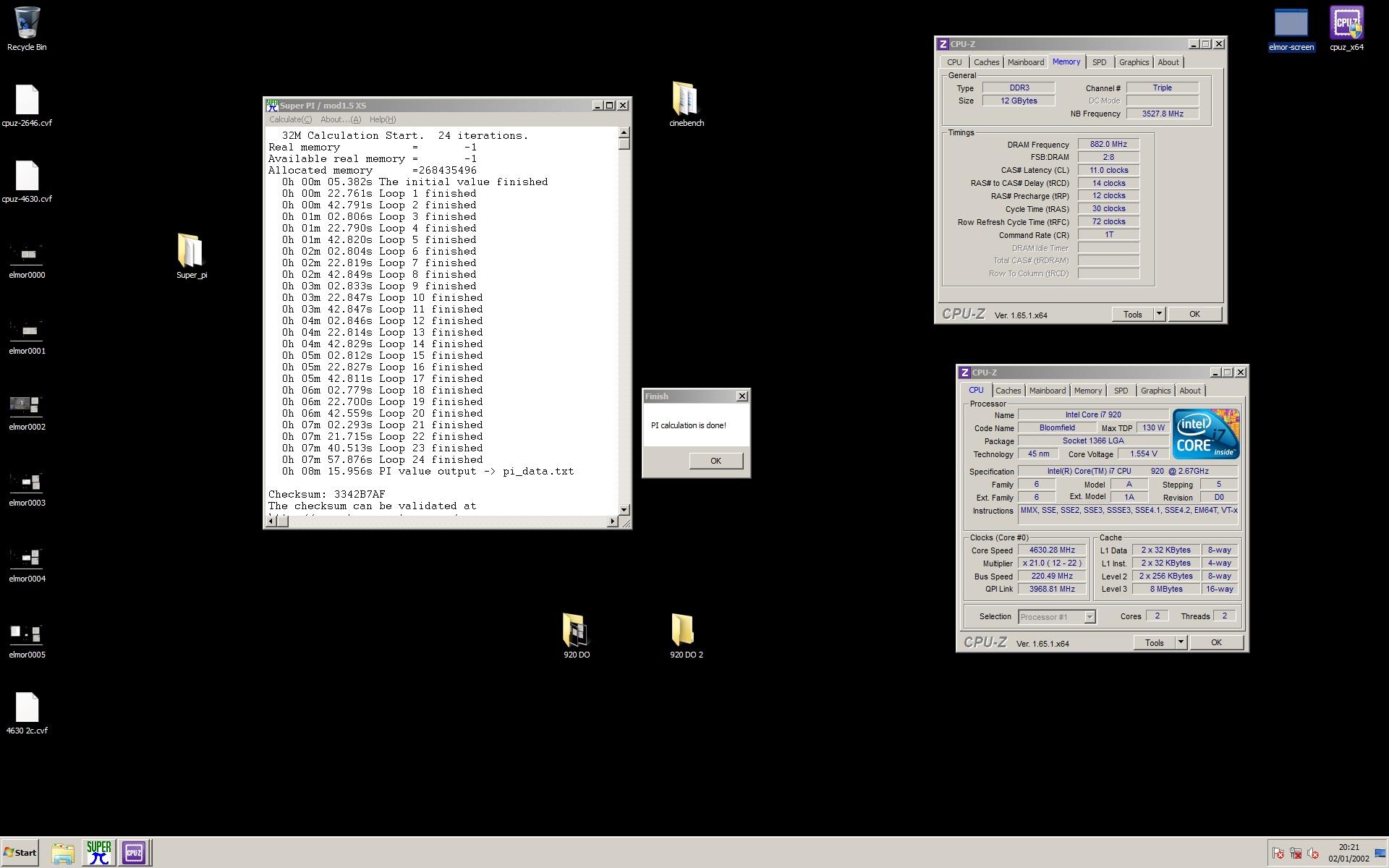
Task: Click the 'Loop 24 finished' line
Action: (382, 460)
